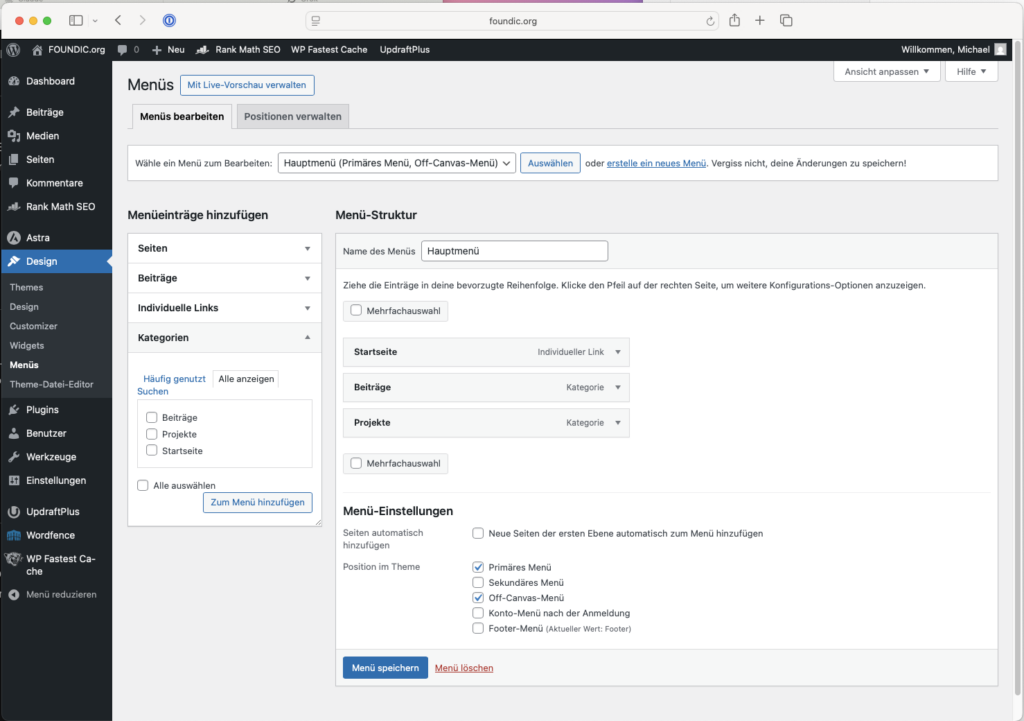1024x721 pixels.
Task: Click the Menü speichern button
Action: [385, 668]
